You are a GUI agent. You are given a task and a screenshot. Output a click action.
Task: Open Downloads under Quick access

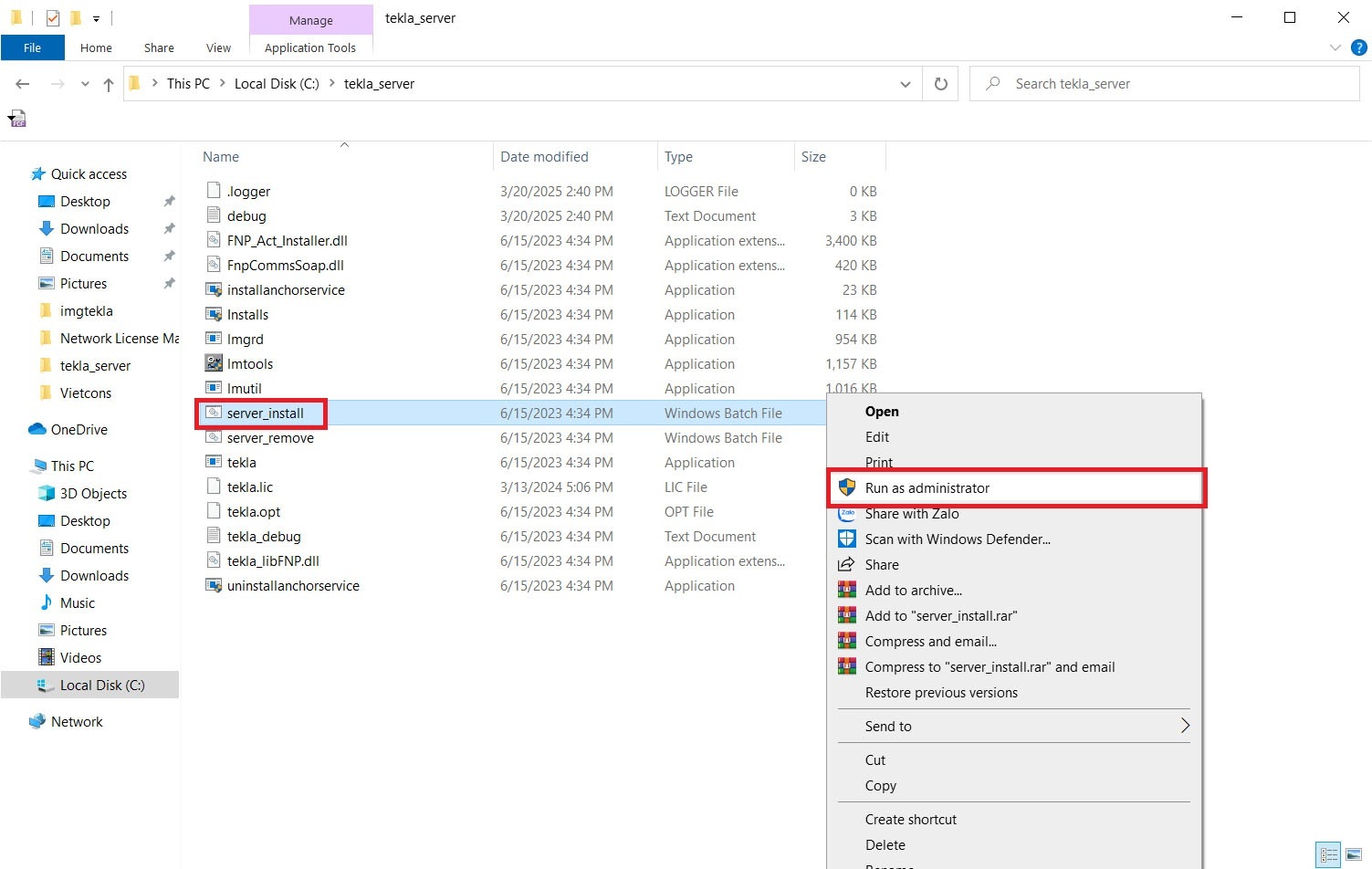94,228
